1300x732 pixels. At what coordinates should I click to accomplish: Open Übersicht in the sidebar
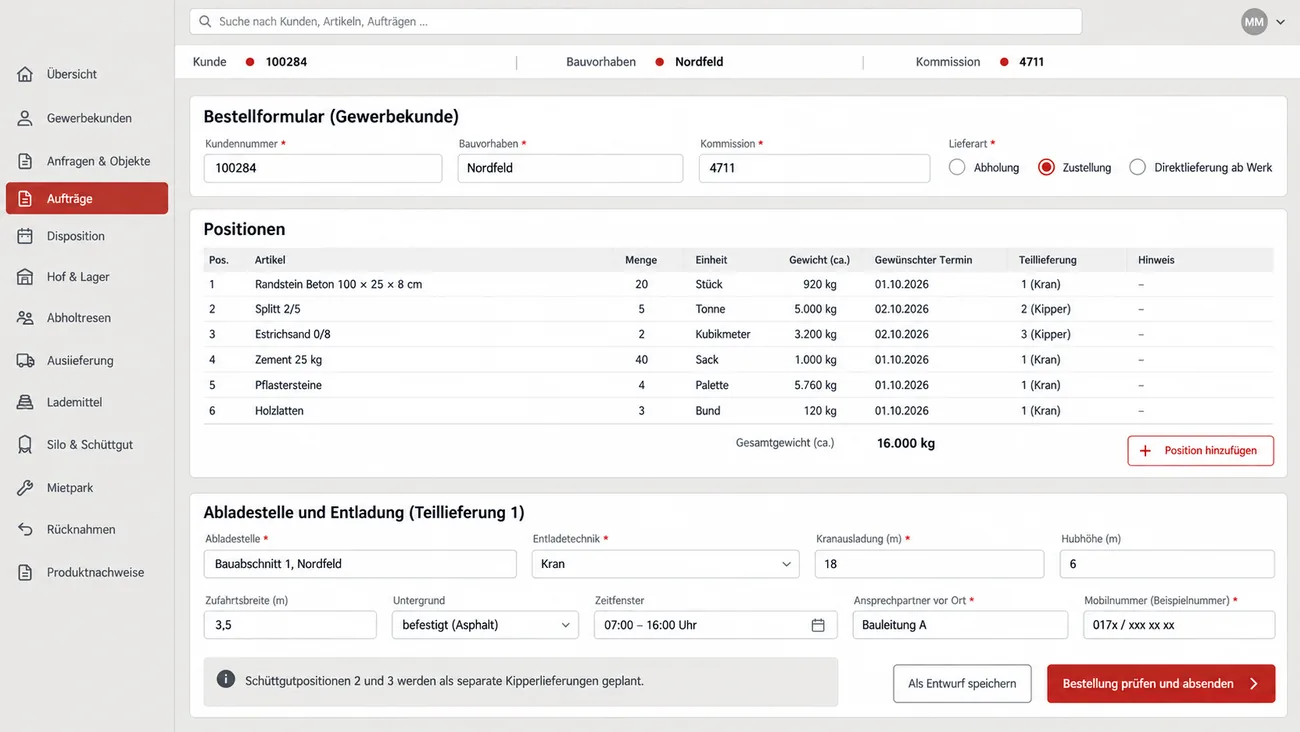86,74
